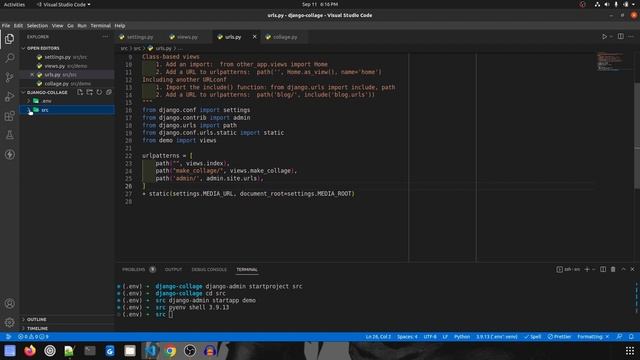
Task: Switch to the views.py tab
Action: click(187, 37)
